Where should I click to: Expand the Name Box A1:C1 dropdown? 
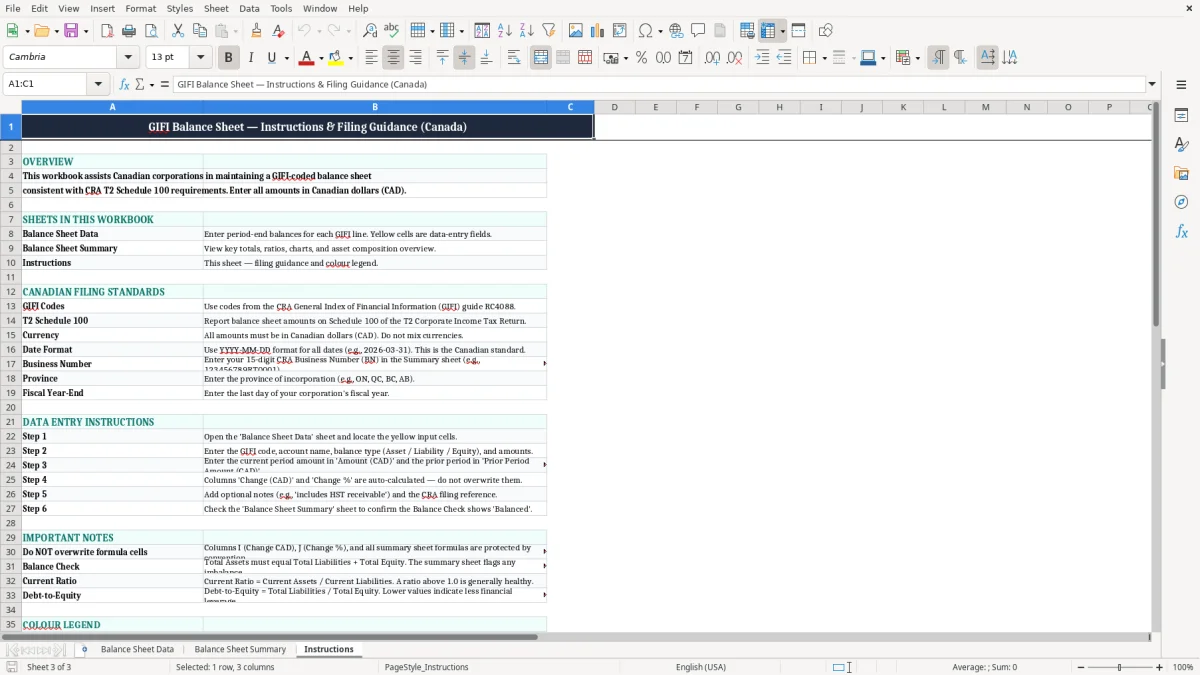click(x=98, y=84)
